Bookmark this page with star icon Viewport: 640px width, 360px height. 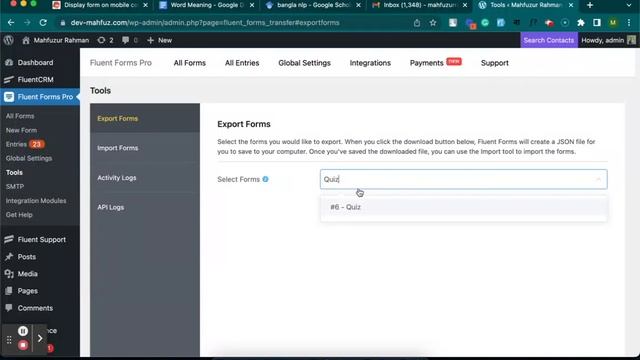click(433, 23)
